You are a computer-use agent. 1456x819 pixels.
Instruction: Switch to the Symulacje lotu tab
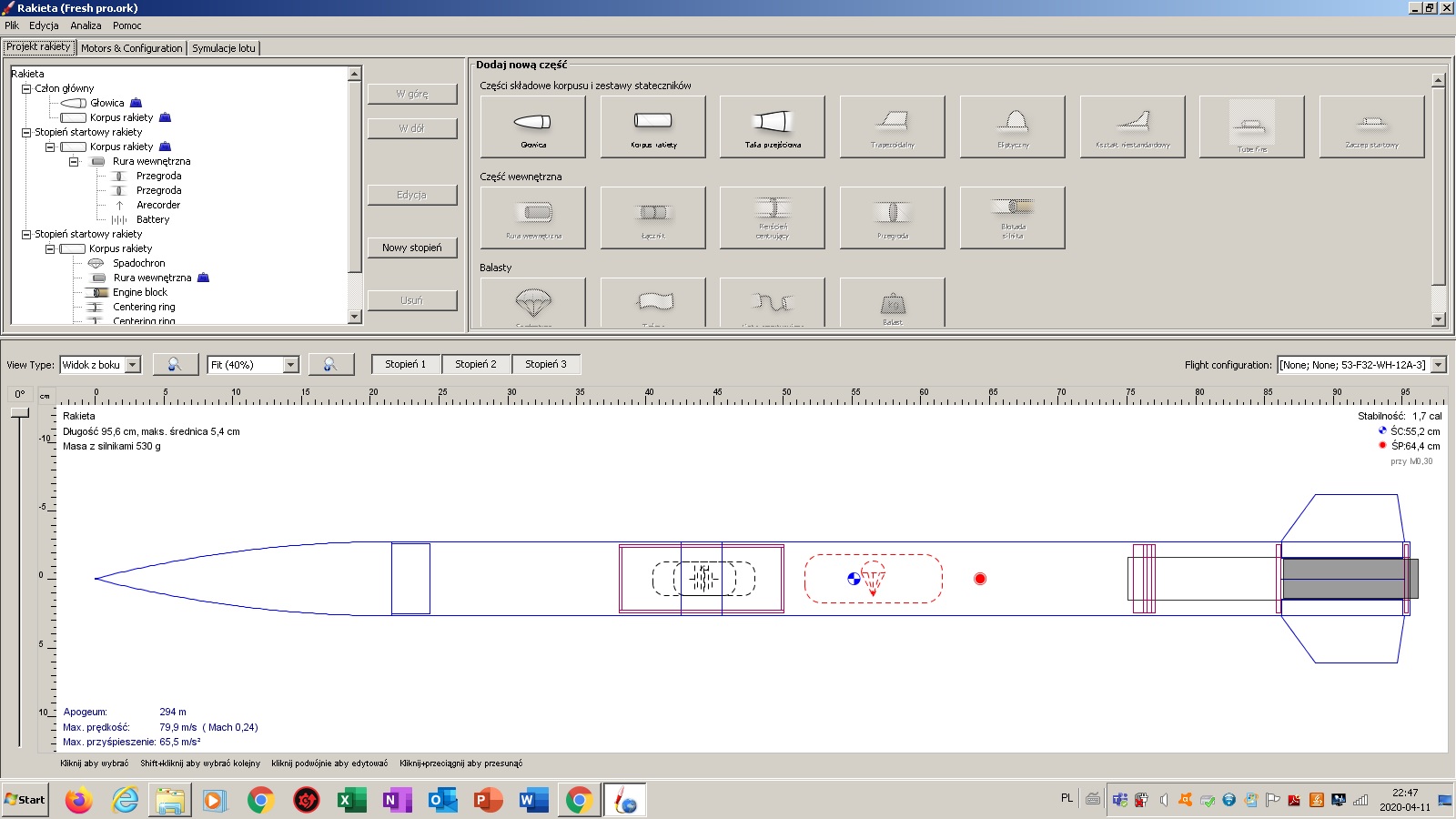(x=224, y=48)
